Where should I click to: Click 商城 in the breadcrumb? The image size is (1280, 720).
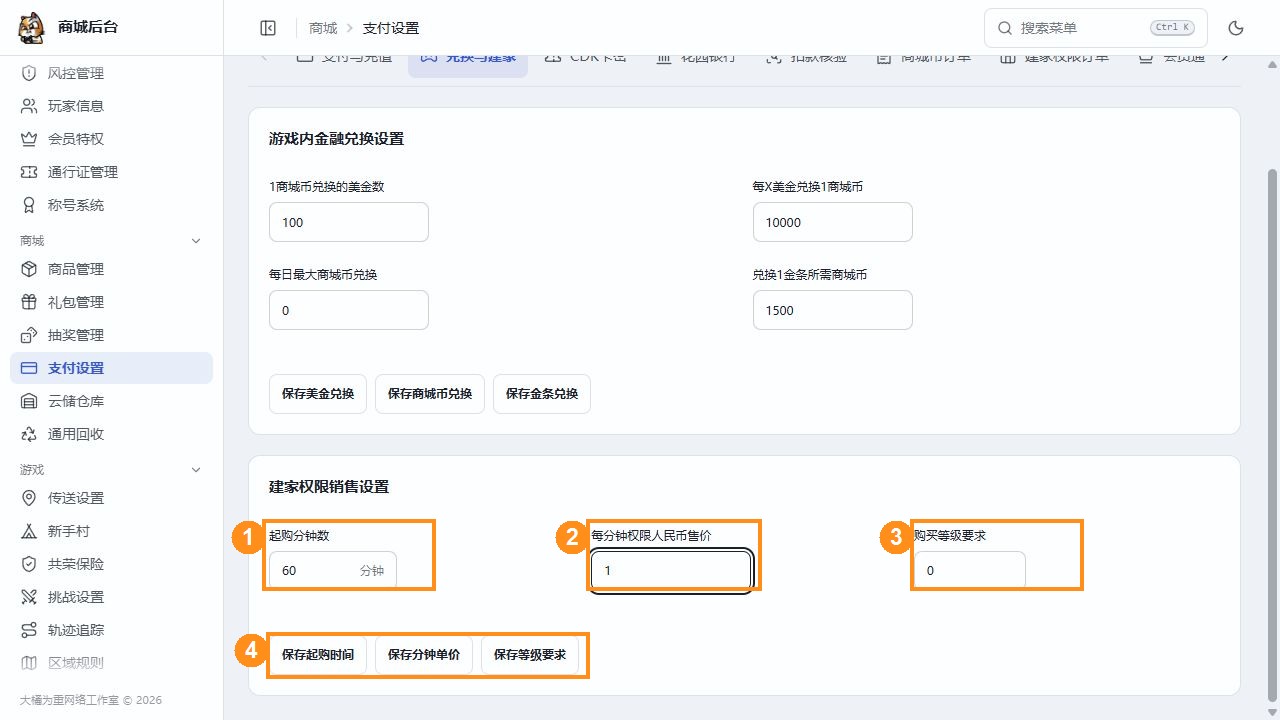tap(323, 28)
